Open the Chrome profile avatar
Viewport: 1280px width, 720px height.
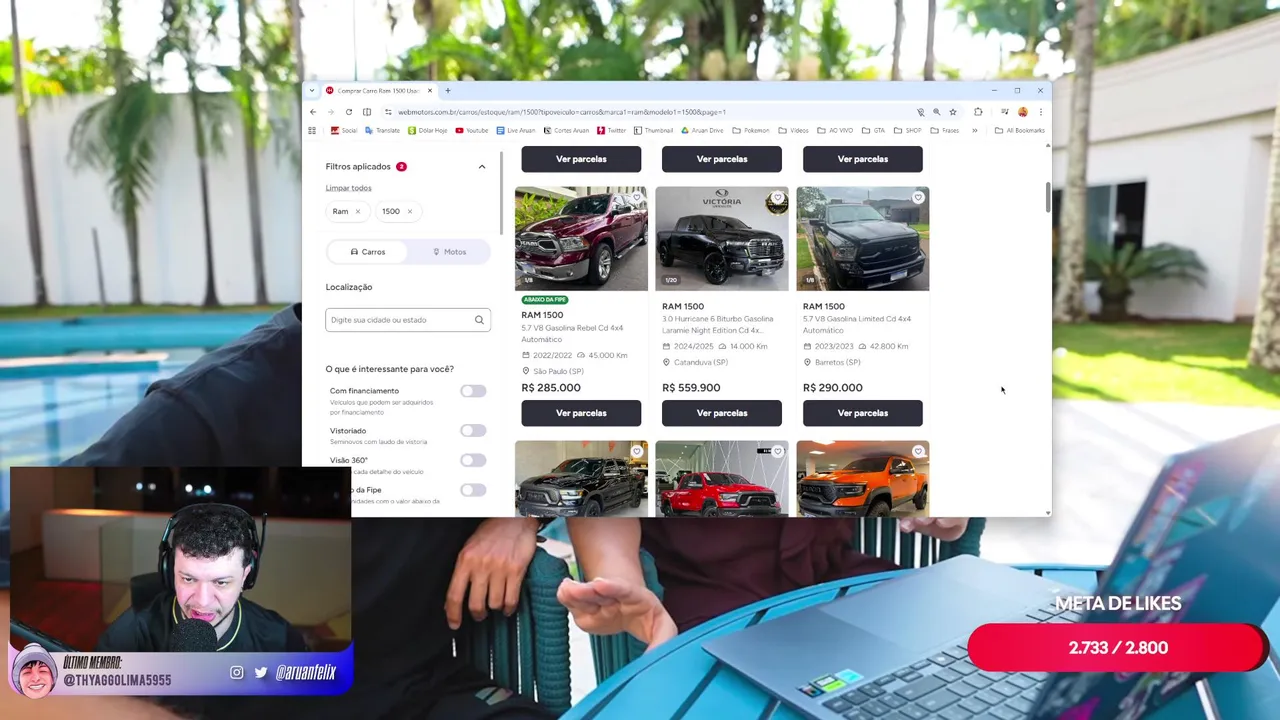[x=1022, y=112]
